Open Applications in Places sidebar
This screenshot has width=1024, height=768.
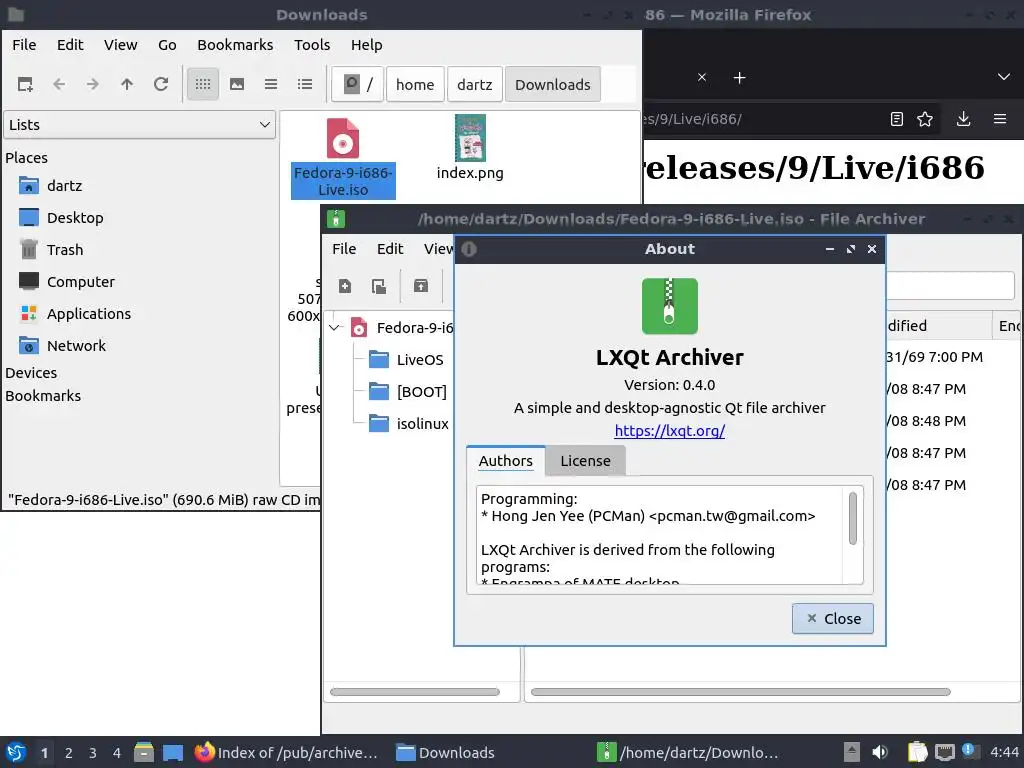75,313
